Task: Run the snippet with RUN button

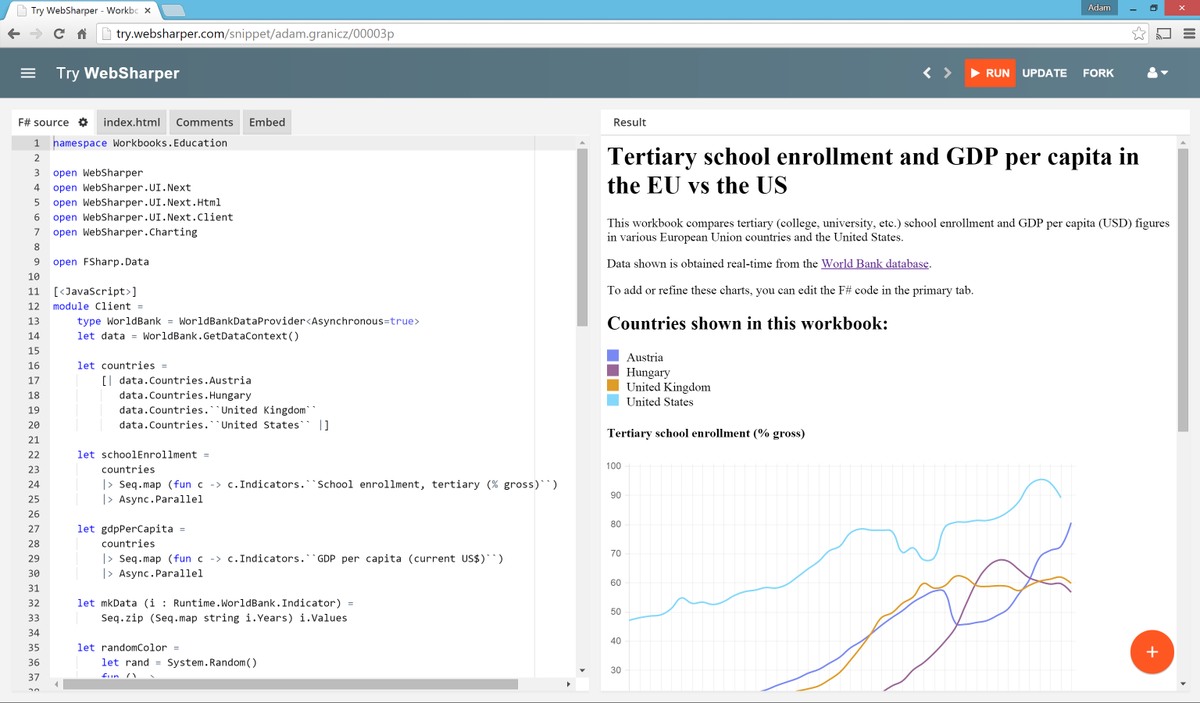Action: (990, 73)
